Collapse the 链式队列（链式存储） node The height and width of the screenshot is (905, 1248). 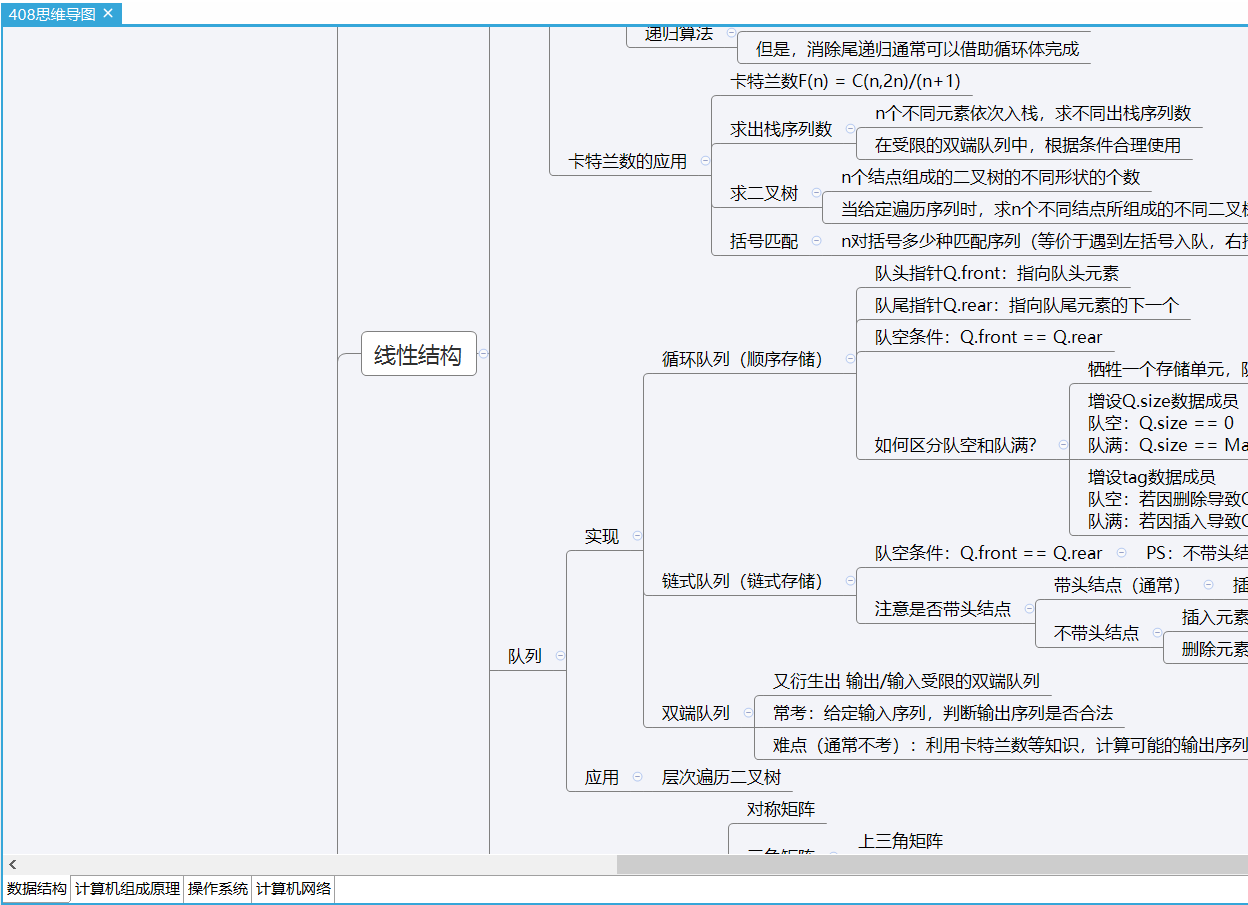tap(850, 580)
